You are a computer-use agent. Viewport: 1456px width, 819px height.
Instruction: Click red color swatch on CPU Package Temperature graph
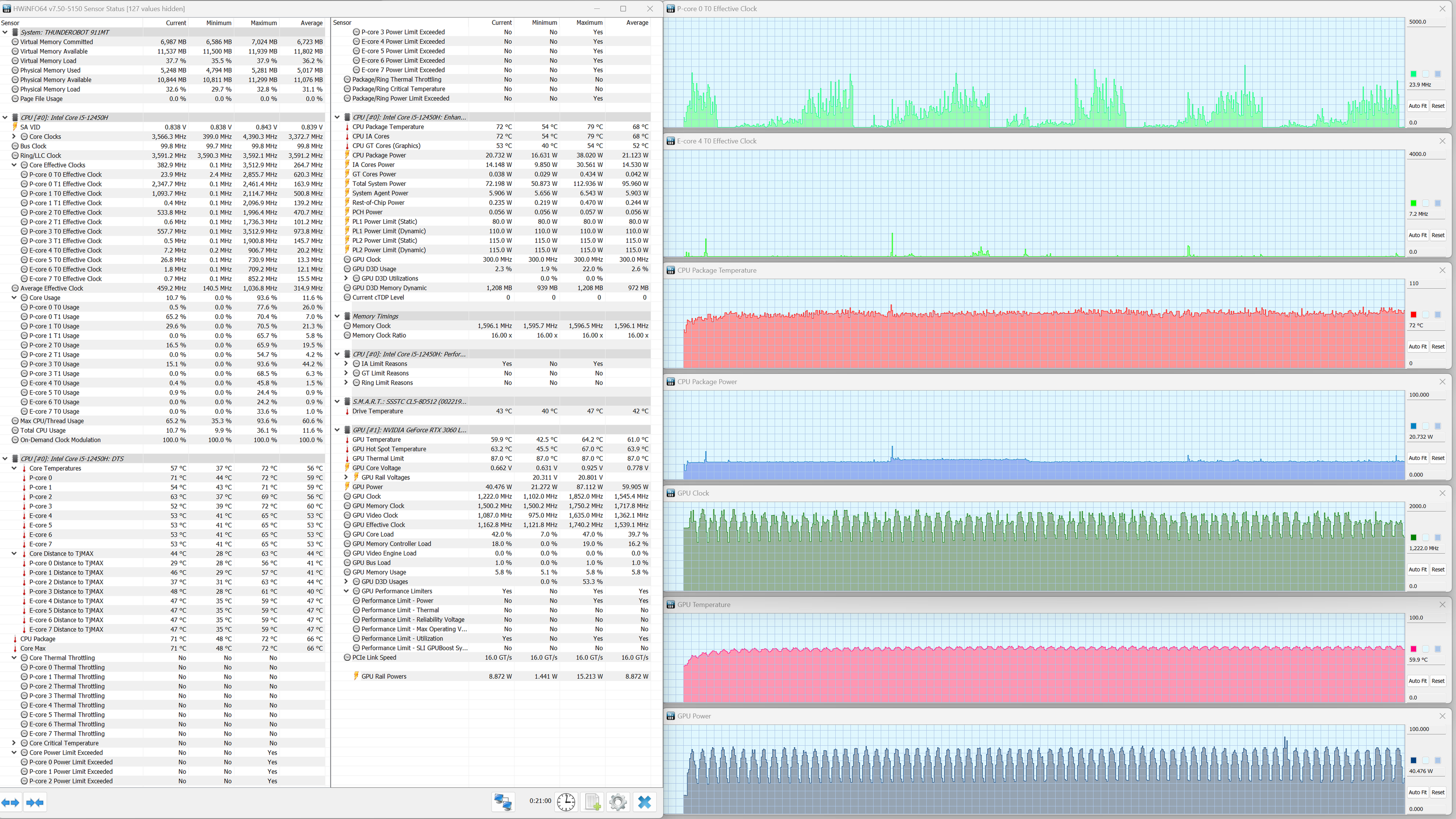click(1413, 315)
